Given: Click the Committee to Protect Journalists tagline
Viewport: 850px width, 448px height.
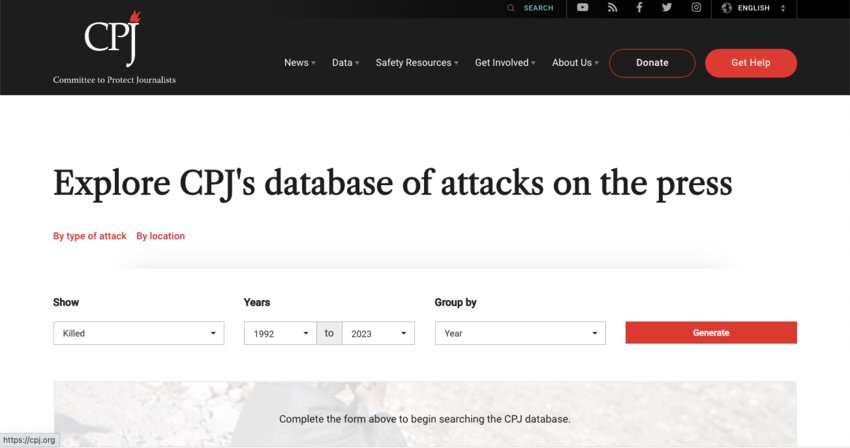Looking at the screenshot, I should tap(114, 80).
